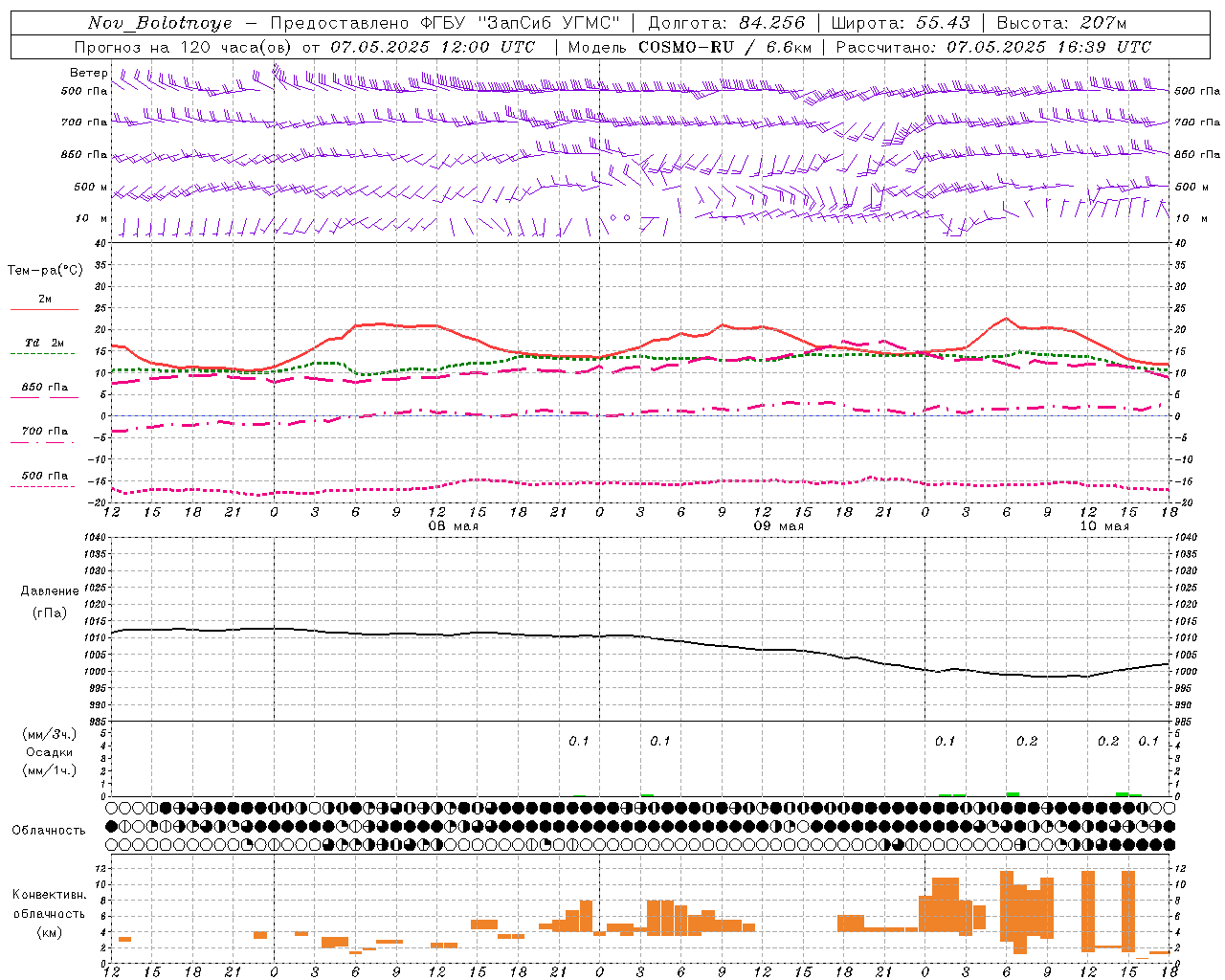Click the (мм/3ч.) precipitation label

(50, 735)
